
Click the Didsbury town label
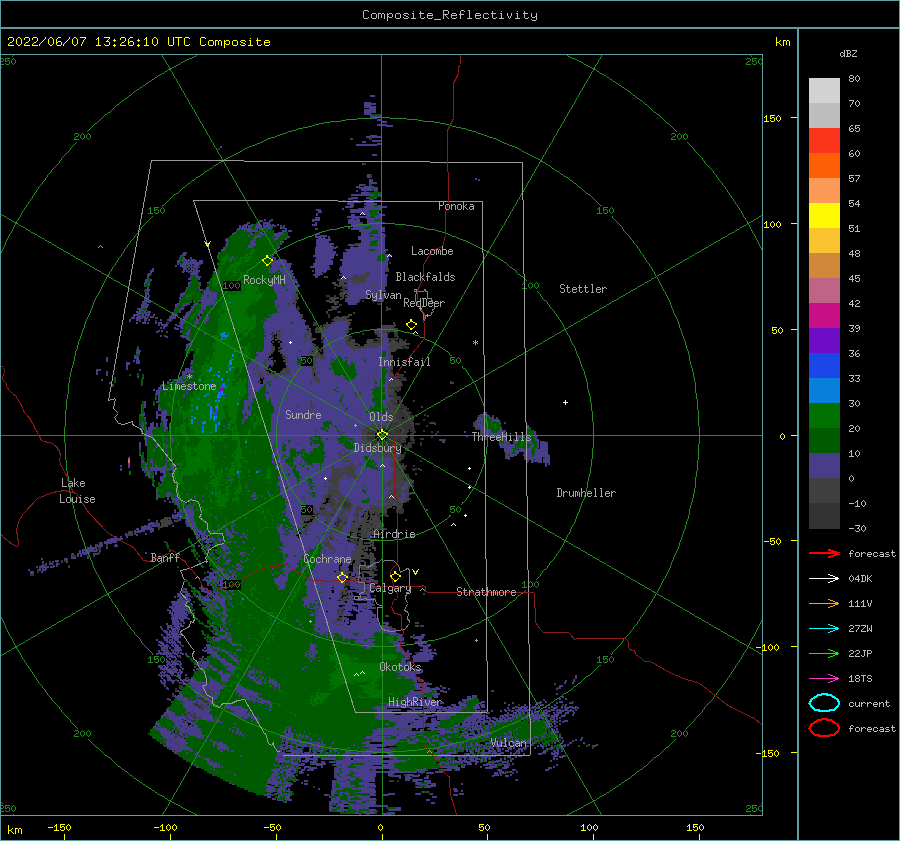click(x=378, y=448)
